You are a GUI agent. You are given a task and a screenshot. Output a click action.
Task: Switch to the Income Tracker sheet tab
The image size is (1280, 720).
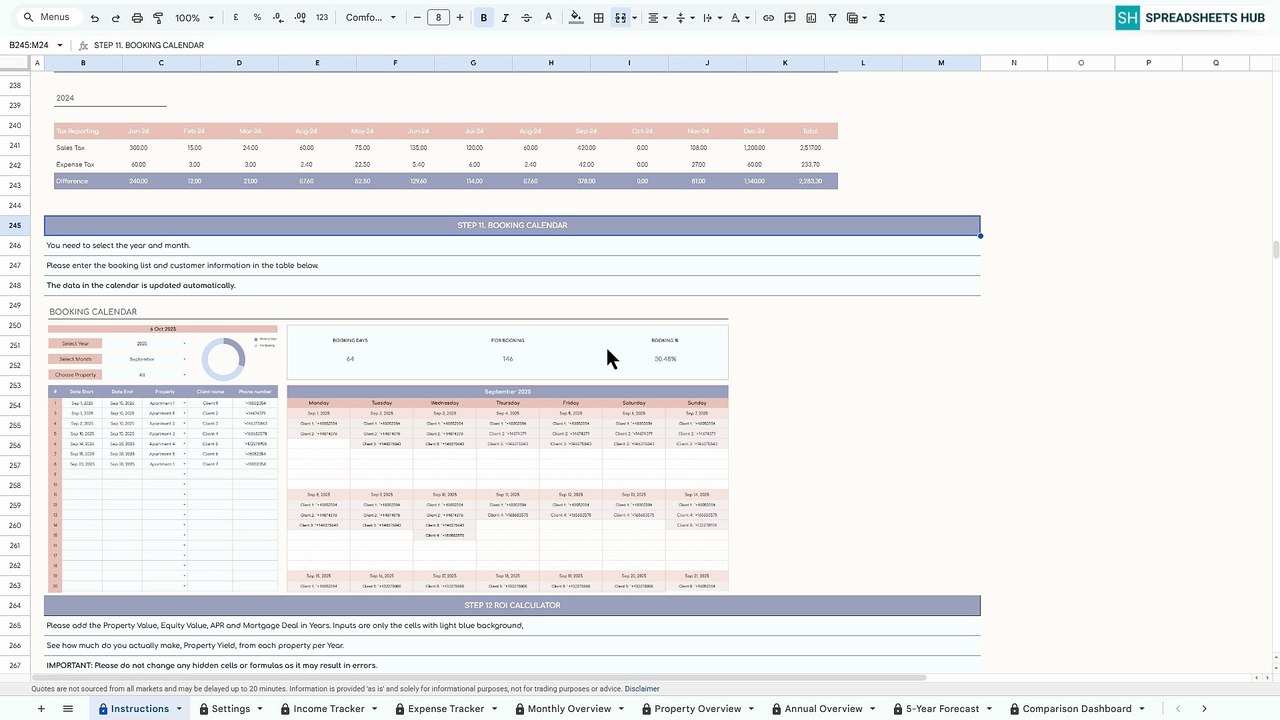329,709
